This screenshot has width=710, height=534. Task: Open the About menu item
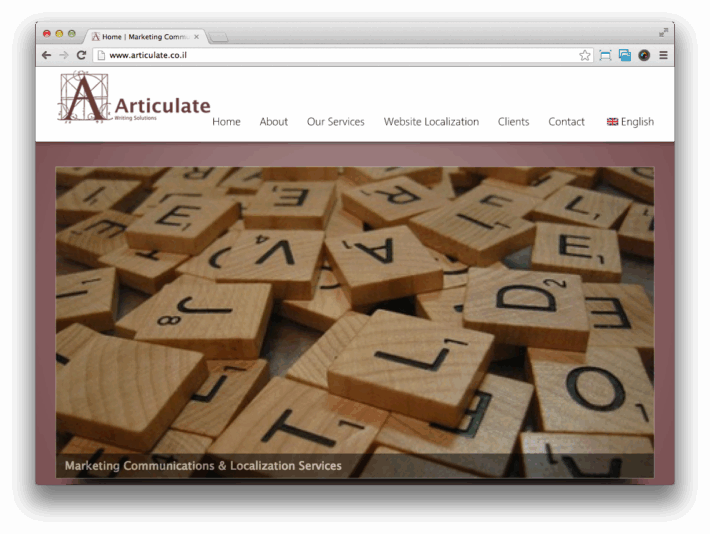pos(273,122)
